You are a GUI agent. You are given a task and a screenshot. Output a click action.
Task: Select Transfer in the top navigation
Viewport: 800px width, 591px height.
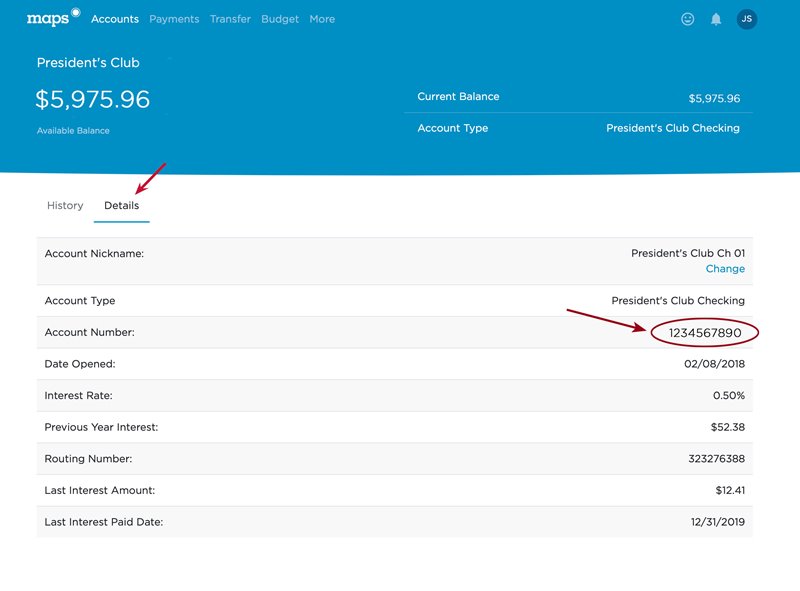click(x=230, y=19)
